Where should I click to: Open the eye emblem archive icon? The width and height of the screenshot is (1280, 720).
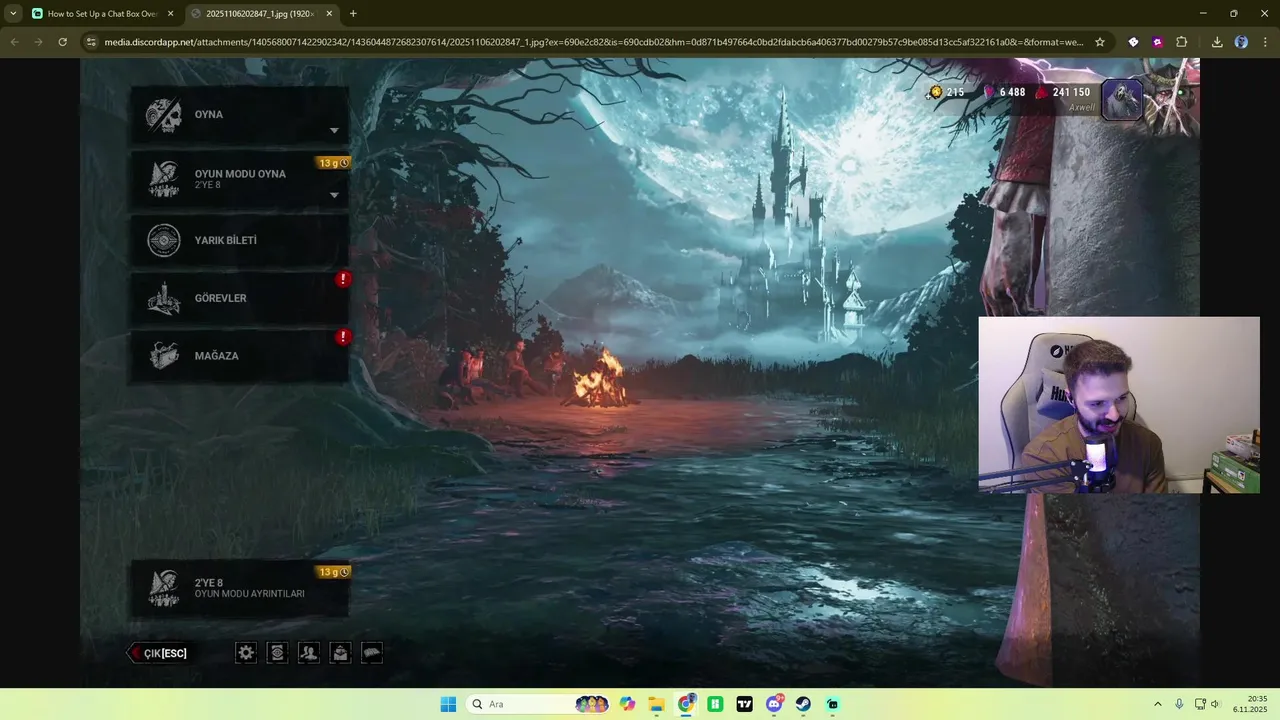(x=278, y=653)
